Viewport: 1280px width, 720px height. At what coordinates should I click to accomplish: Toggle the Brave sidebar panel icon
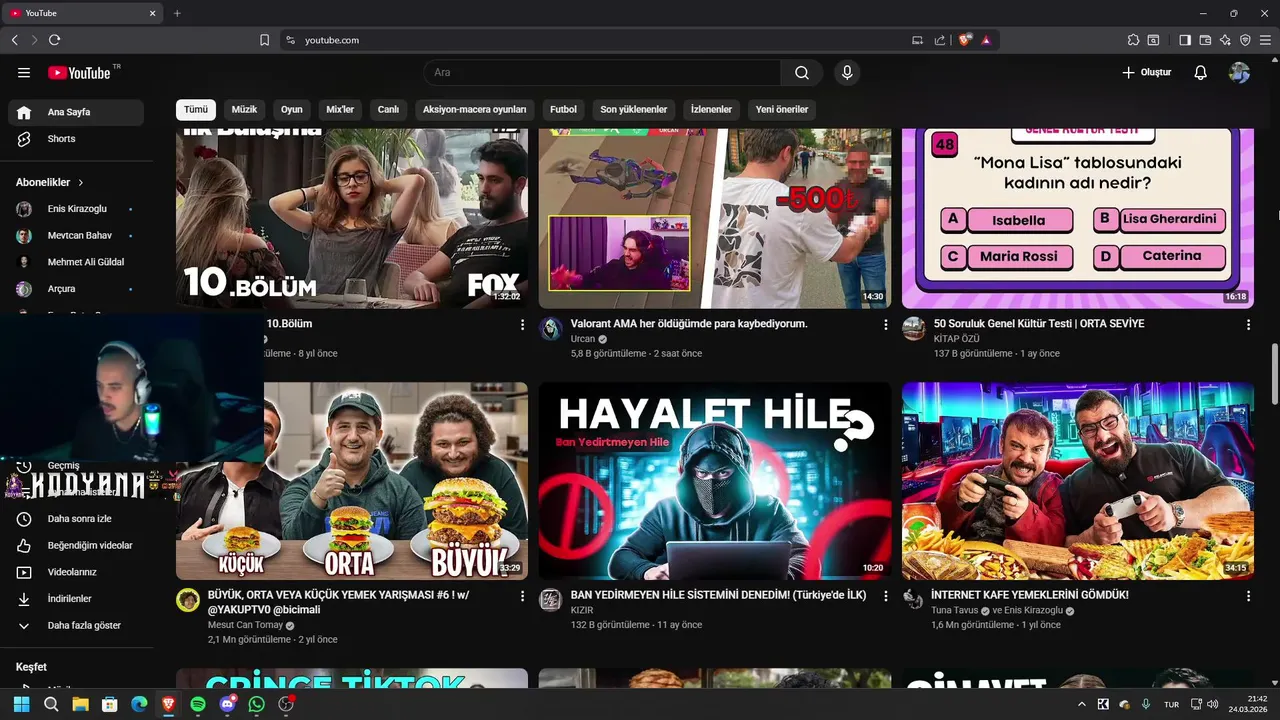[x=1185, y=40]
